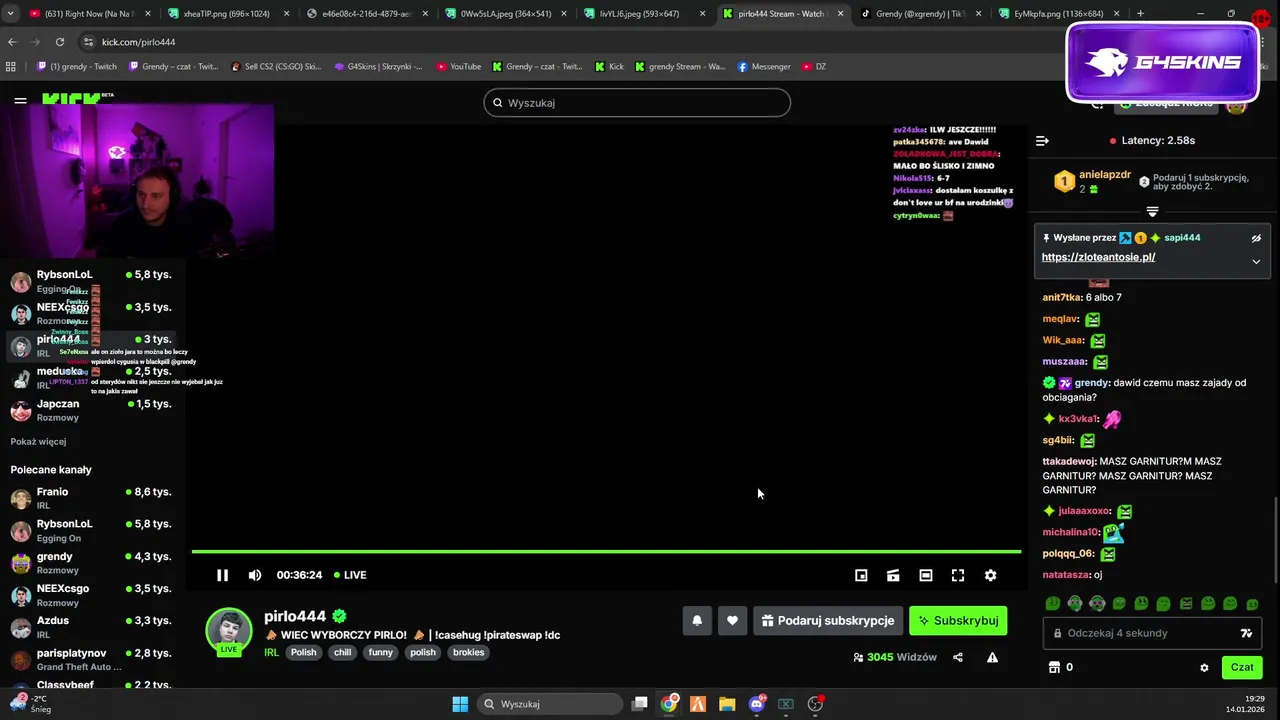
Task: Click the cast icon in the player
Action: (893, 575)
